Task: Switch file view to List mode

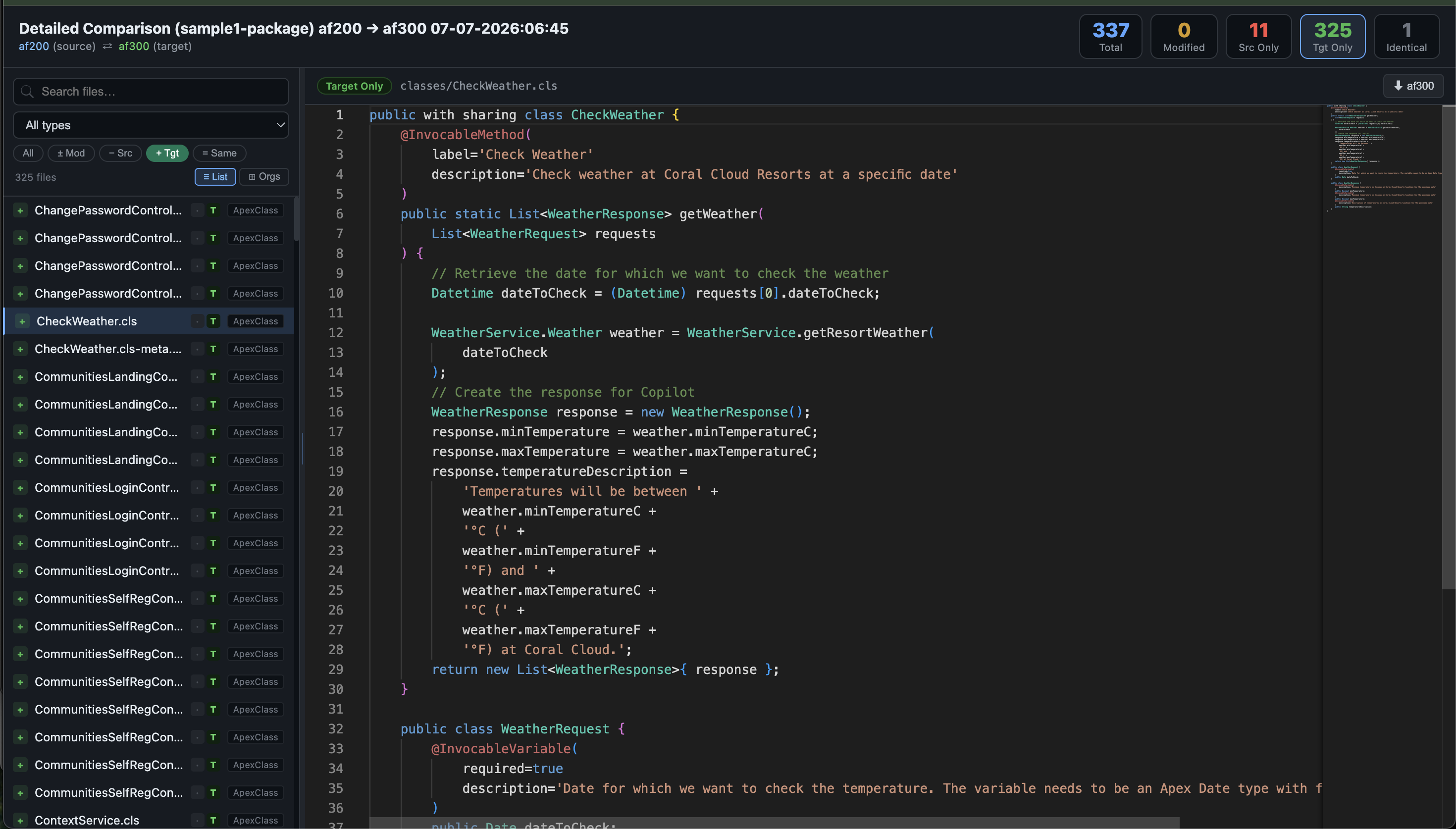Action: tap(215, 177)
